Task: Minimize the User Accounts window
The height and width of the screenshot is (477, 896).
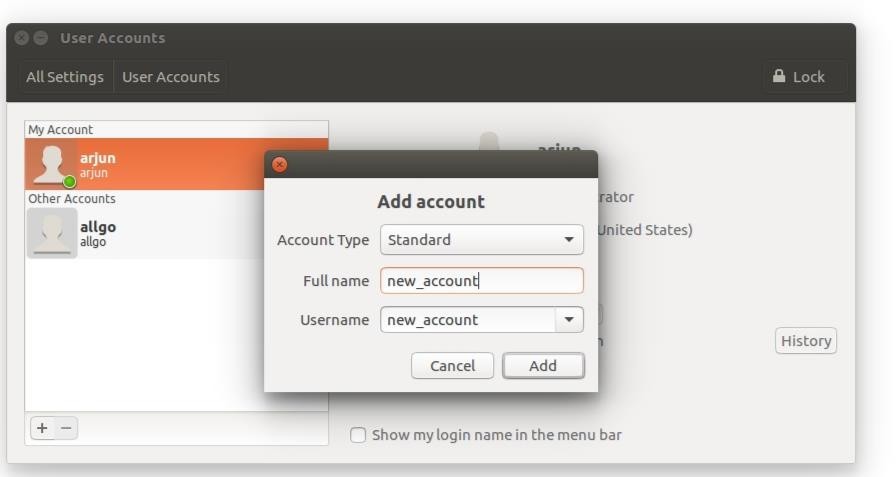Action: click(41, 38)
